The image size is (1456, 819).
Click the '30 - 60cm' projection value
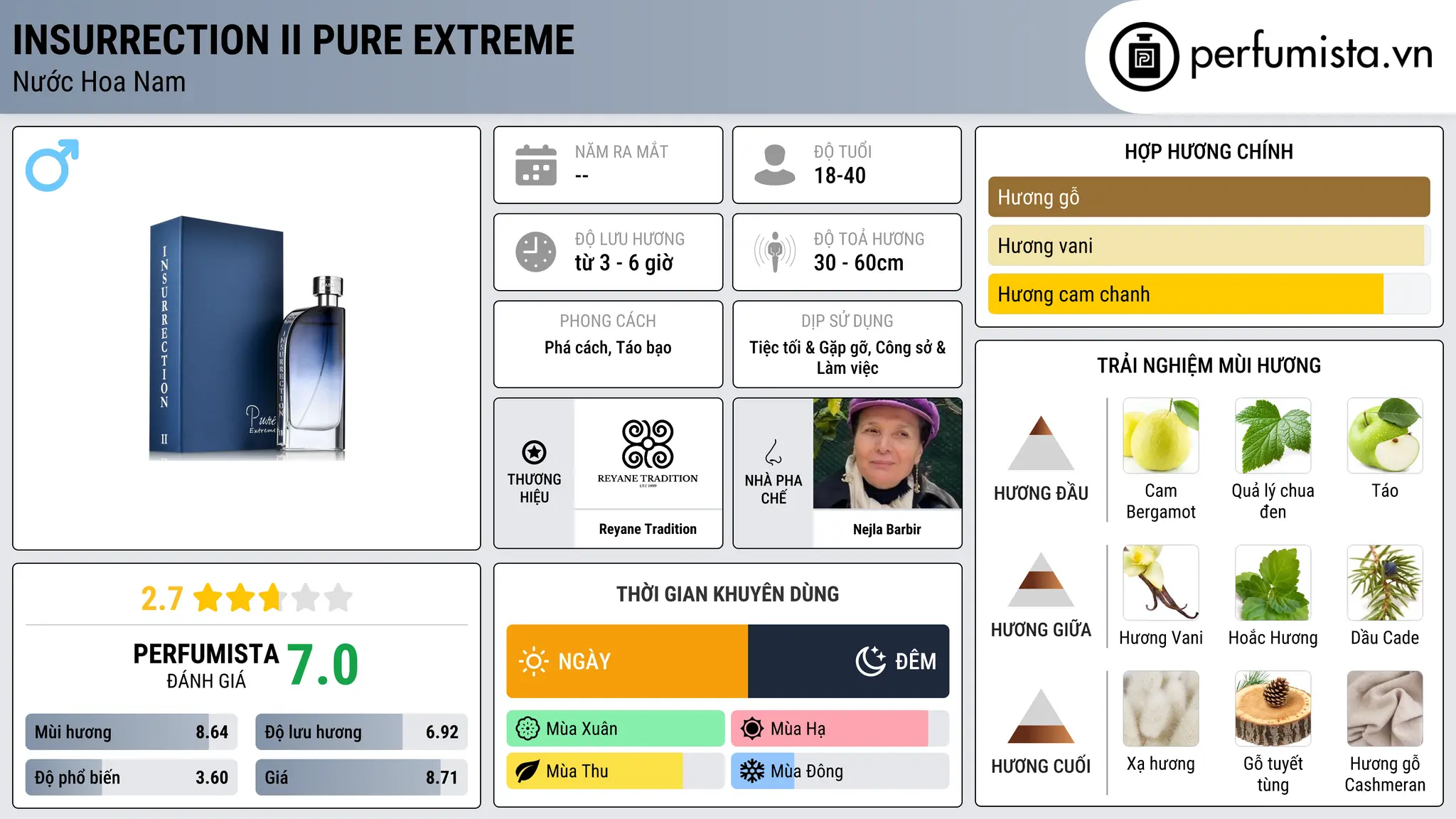859,262
